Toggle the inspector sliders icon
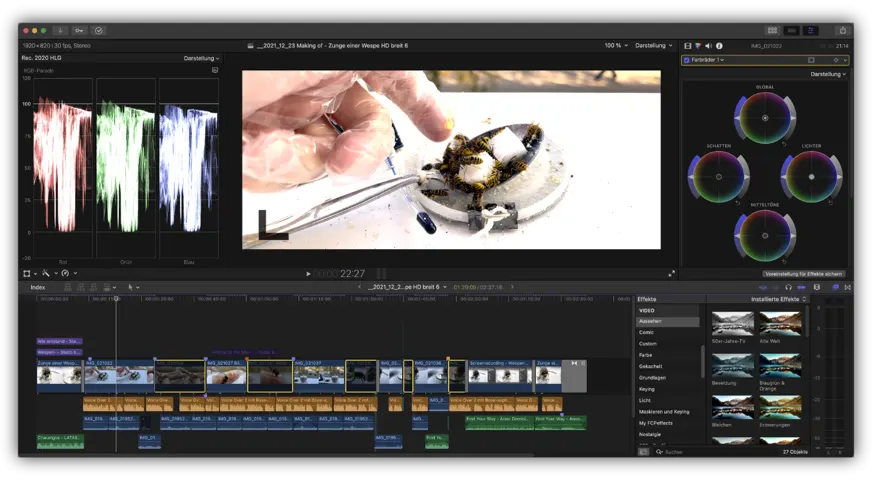The width and height of the screenshot is (872, 480). (811, 31)
